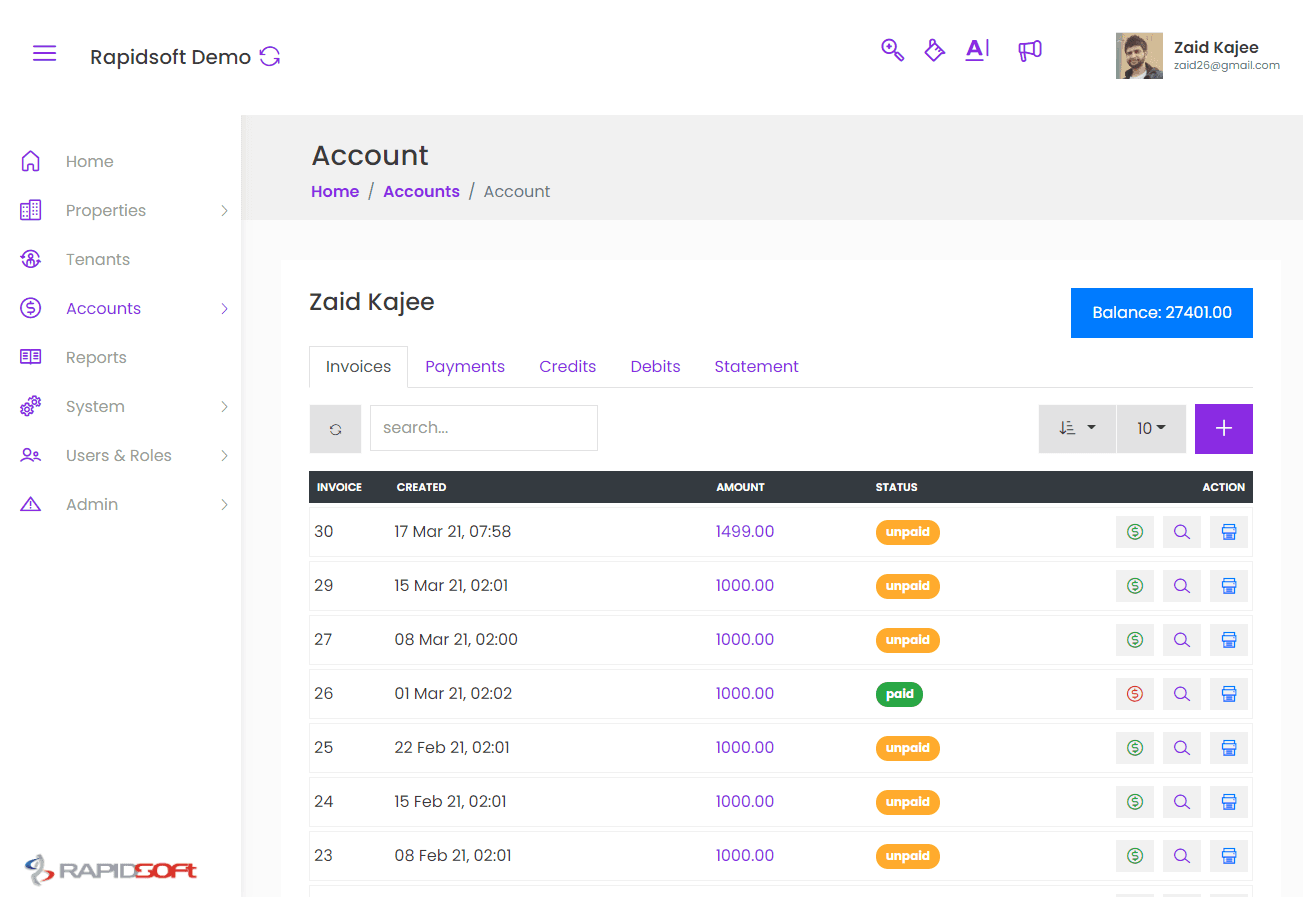Click the Balance: 27401.00 button
Image resolution: width=1303 pixels, height=897 pixels.
tap(1162, 313)
